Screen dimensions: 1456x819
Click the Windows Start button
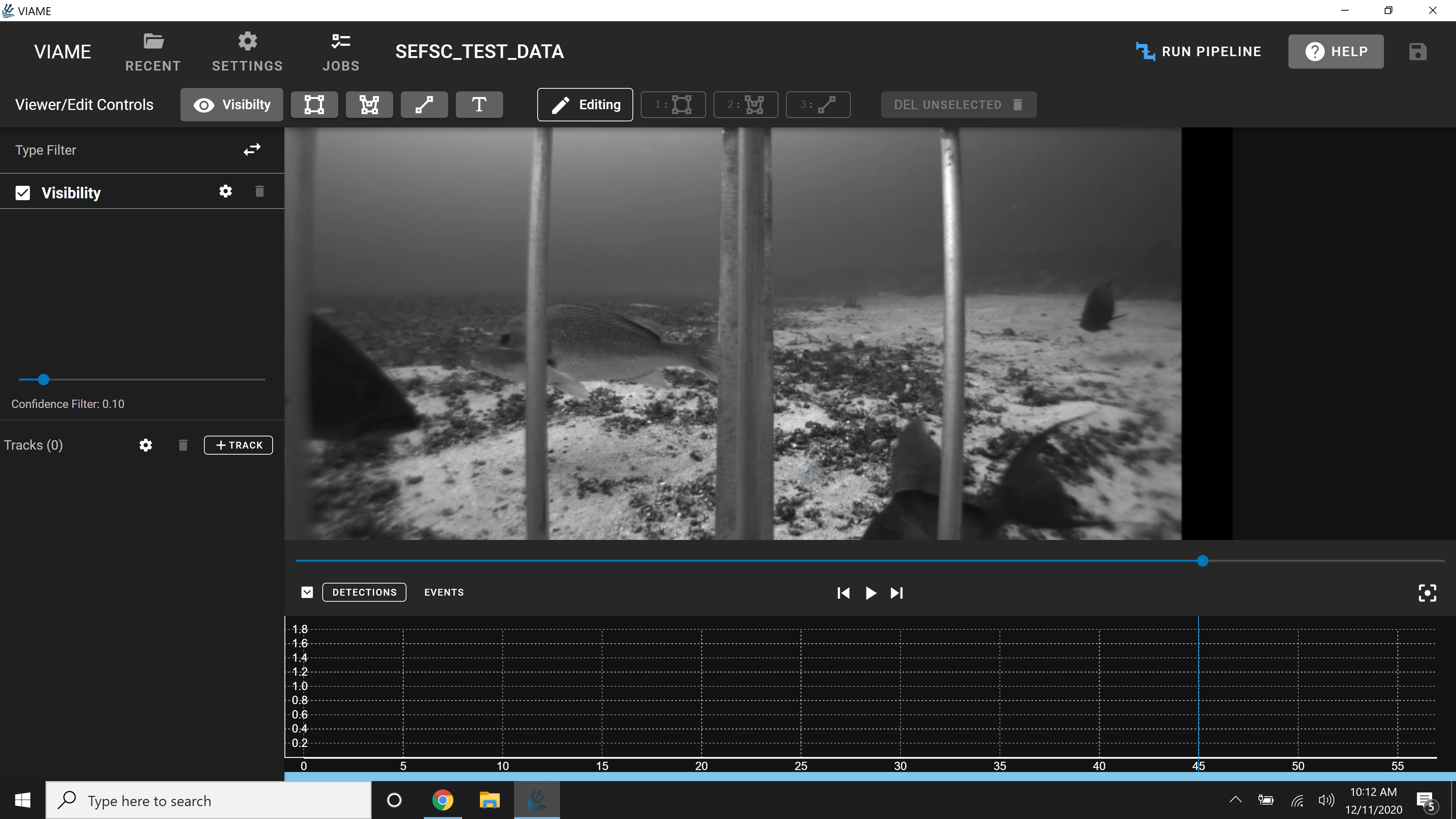[23, 800]
